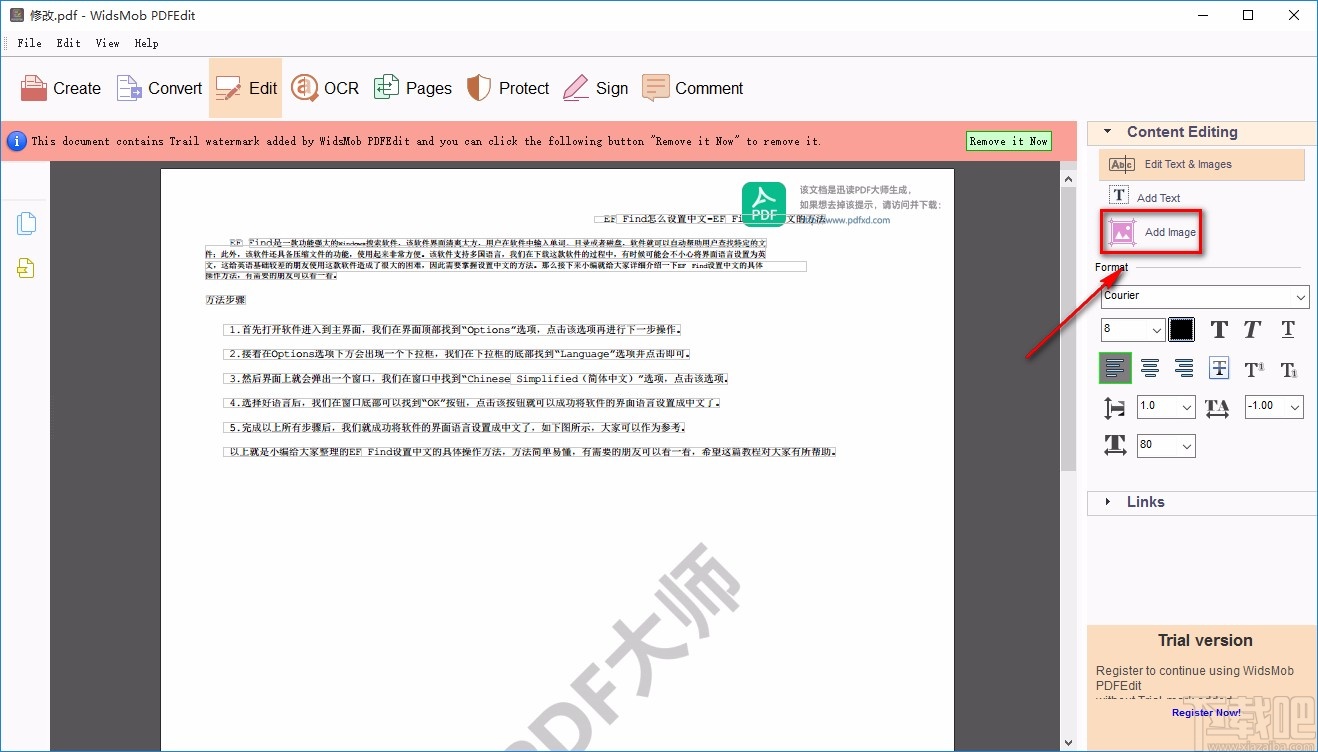The height and width of the screenshot is (752, 1318).
Task: Toggle italic text formatting
Action: pyautogui.click(x=1252, y=328)
